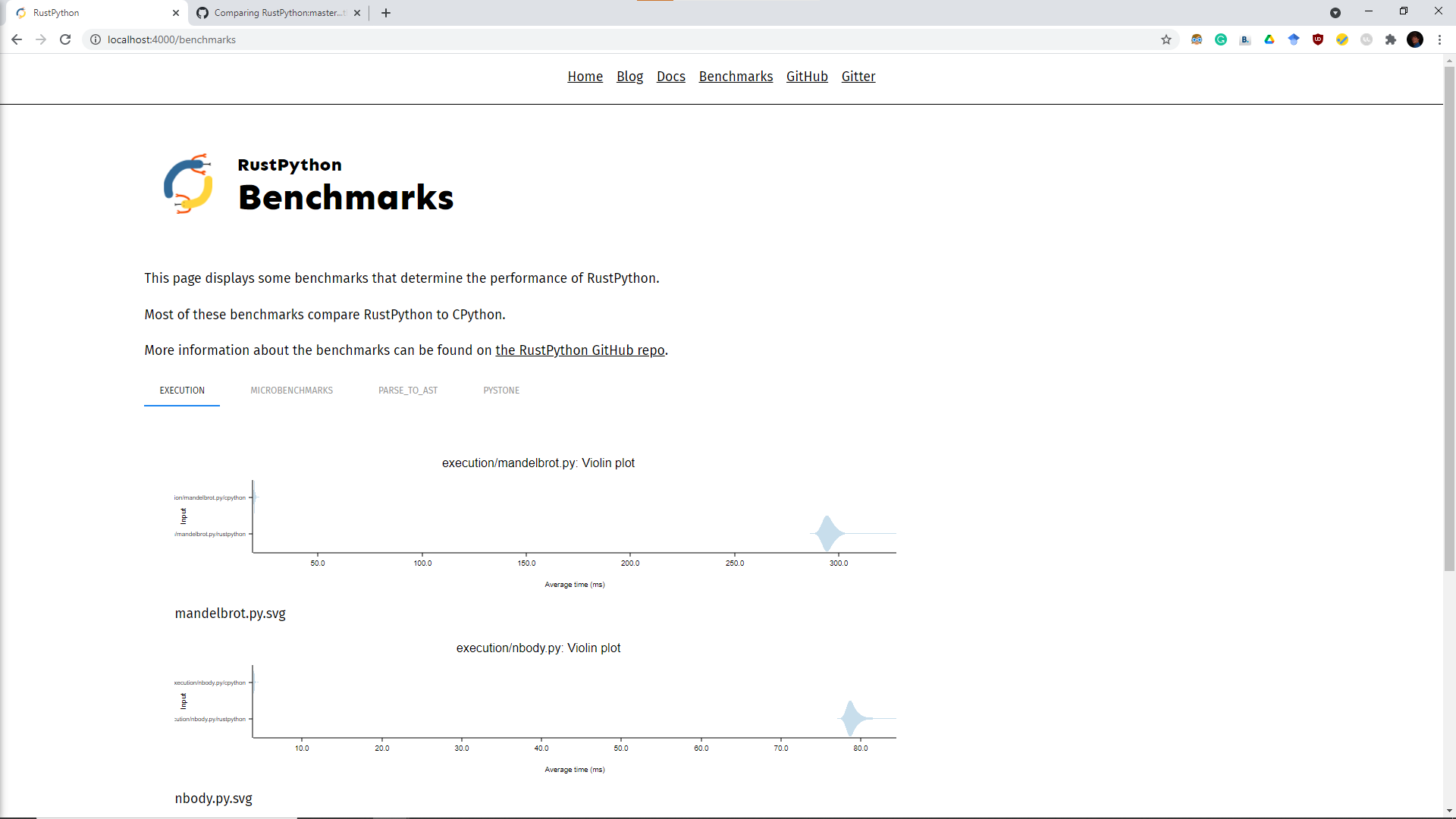The width and height of the screenshot is (1456, 819).
Task: Click the scrollbar up arrow
Action: [x=1449, y=60]
